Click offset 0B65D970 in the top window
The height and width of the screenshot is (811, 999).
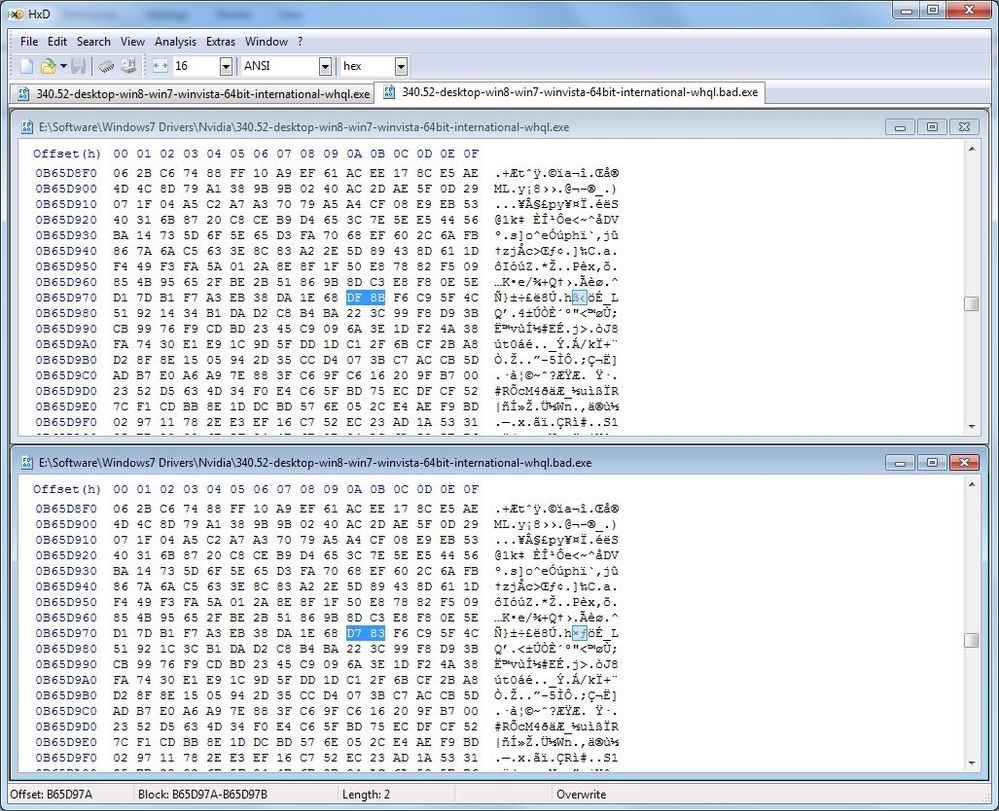pos(66,298)
